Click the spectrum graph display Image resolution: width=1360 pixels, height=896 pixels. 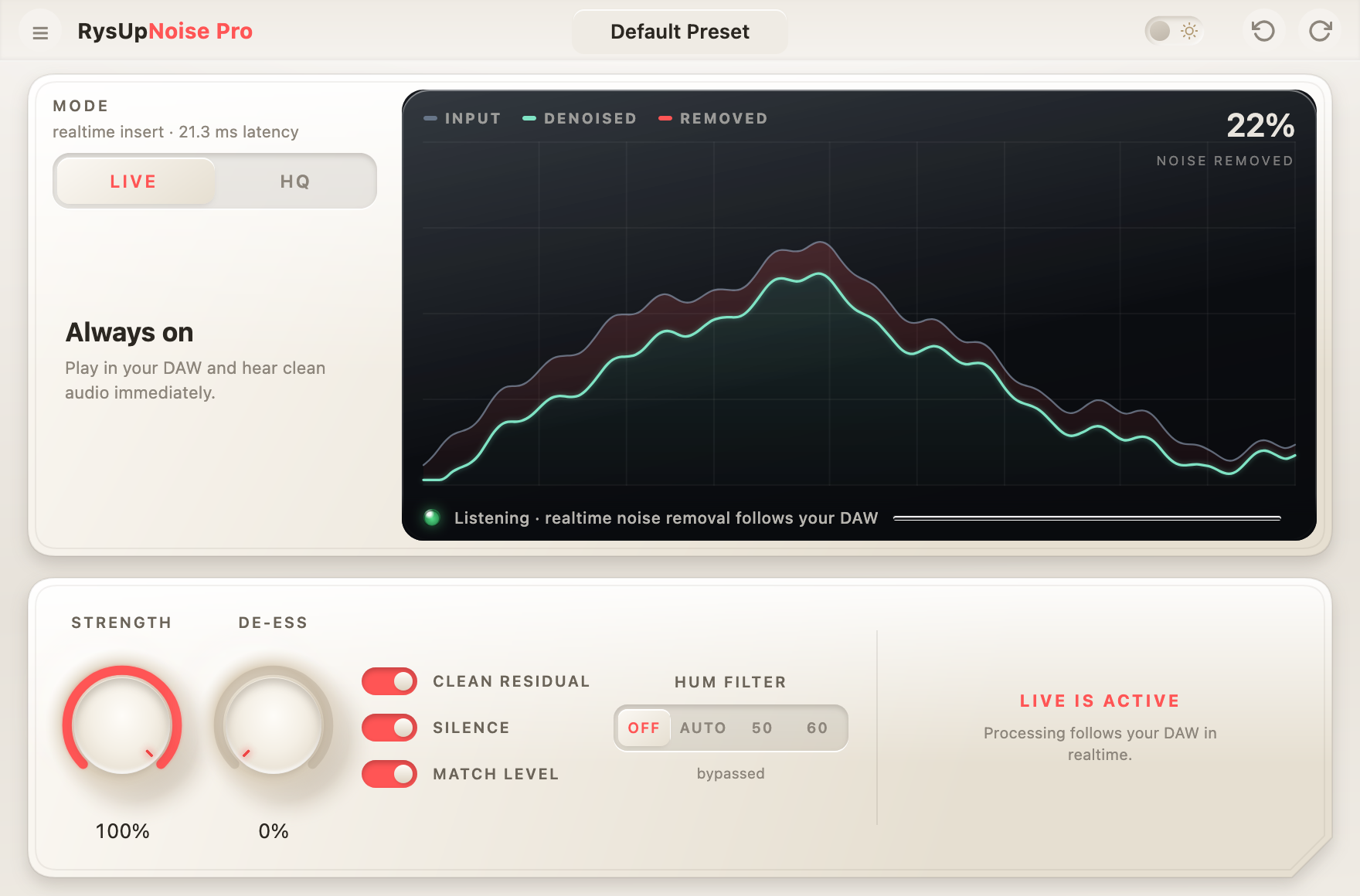(x=858, y=313)
